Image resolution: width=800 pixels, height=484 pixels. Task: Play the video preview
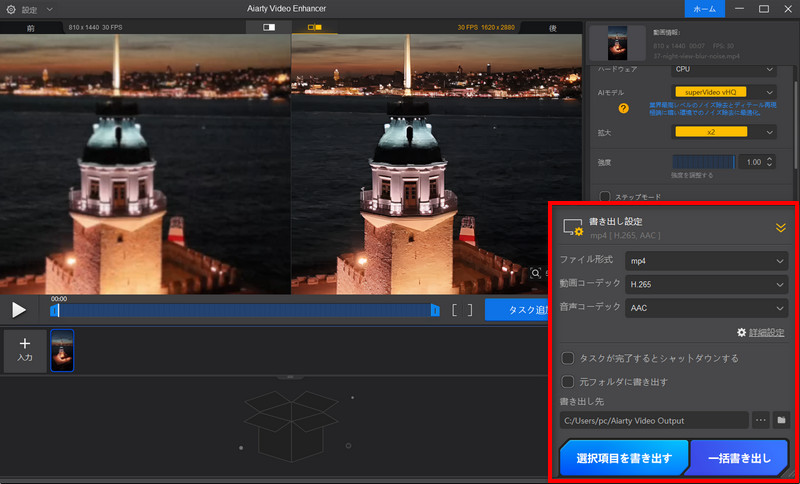pos(19,310)
